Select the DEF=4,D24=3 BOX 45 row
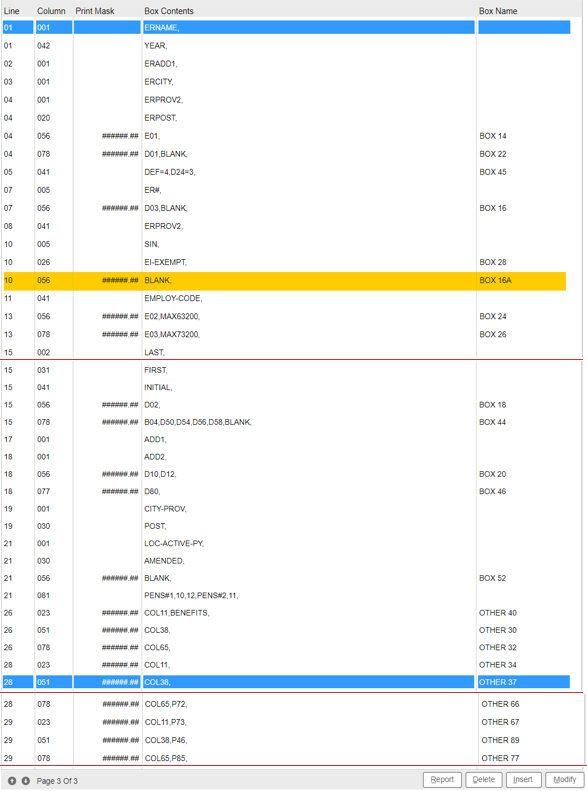 (x=286, y=172)
